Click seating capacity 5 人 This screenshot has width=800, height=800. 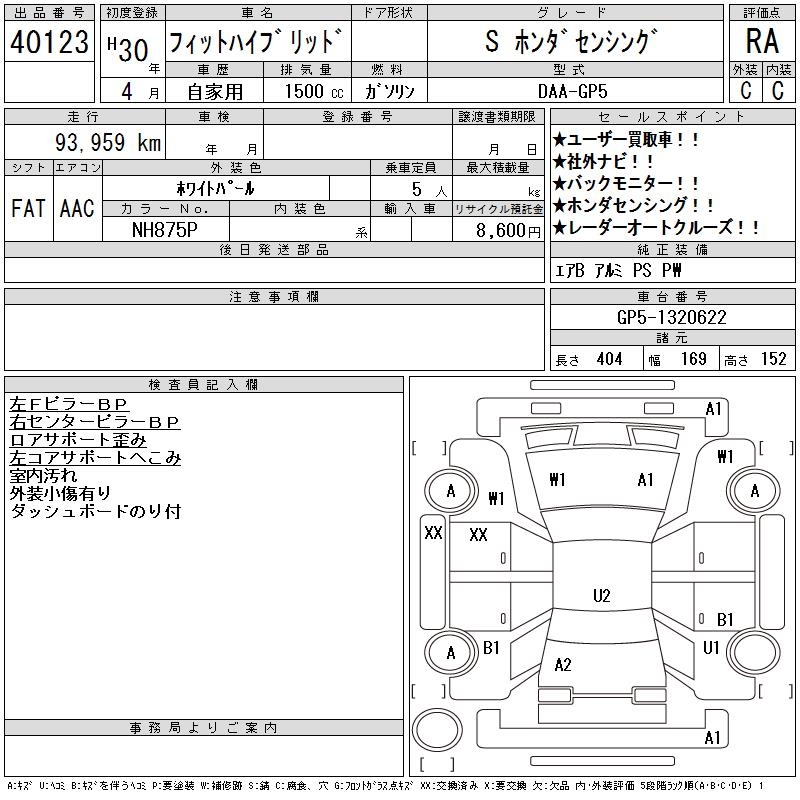click(430, 190)
